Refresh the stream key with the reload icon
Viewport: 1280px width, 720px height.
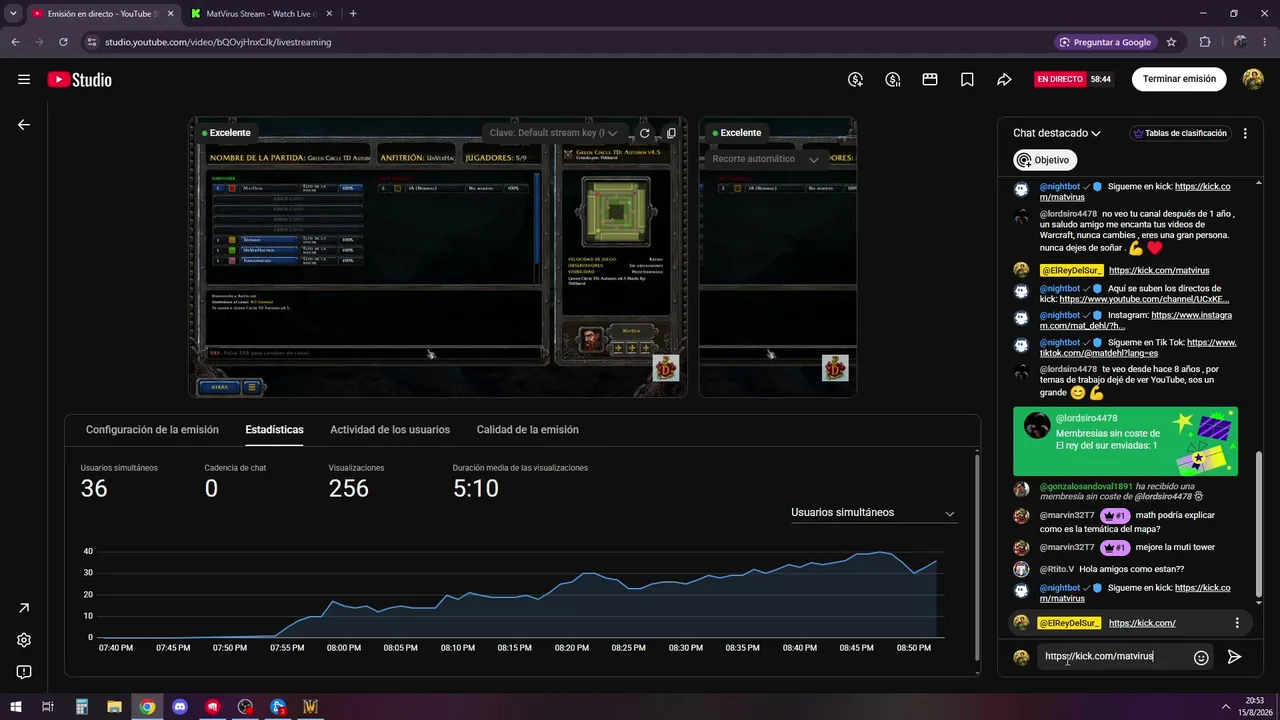pyautogui.click(x=645, y=133)
